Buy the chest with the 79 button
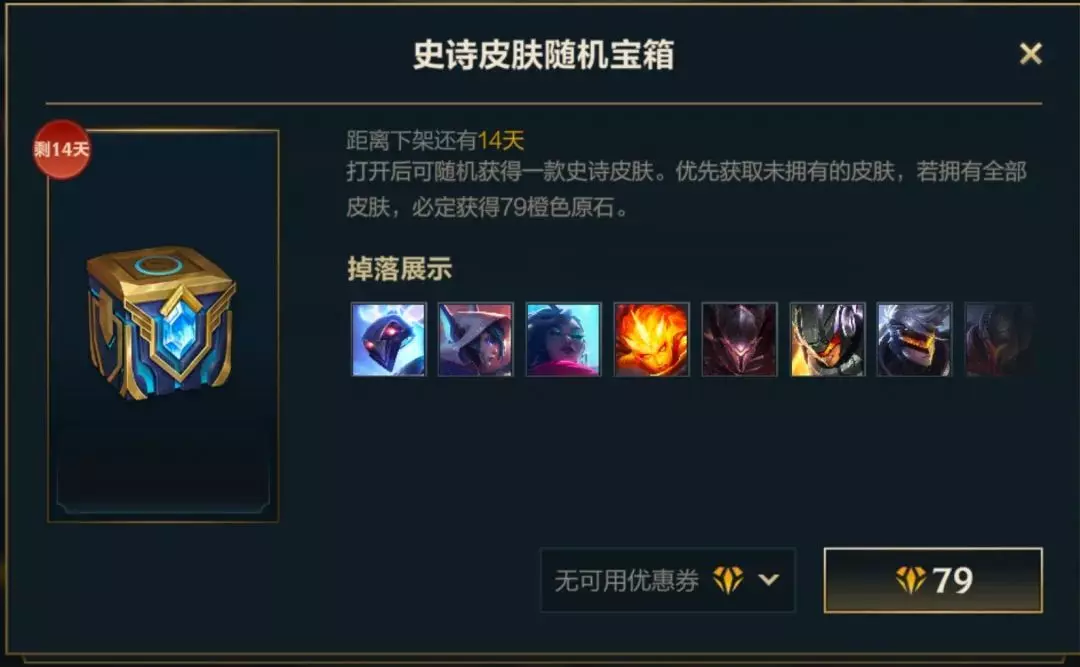This screenshot has width=1080, height=667. click(933, 580)
